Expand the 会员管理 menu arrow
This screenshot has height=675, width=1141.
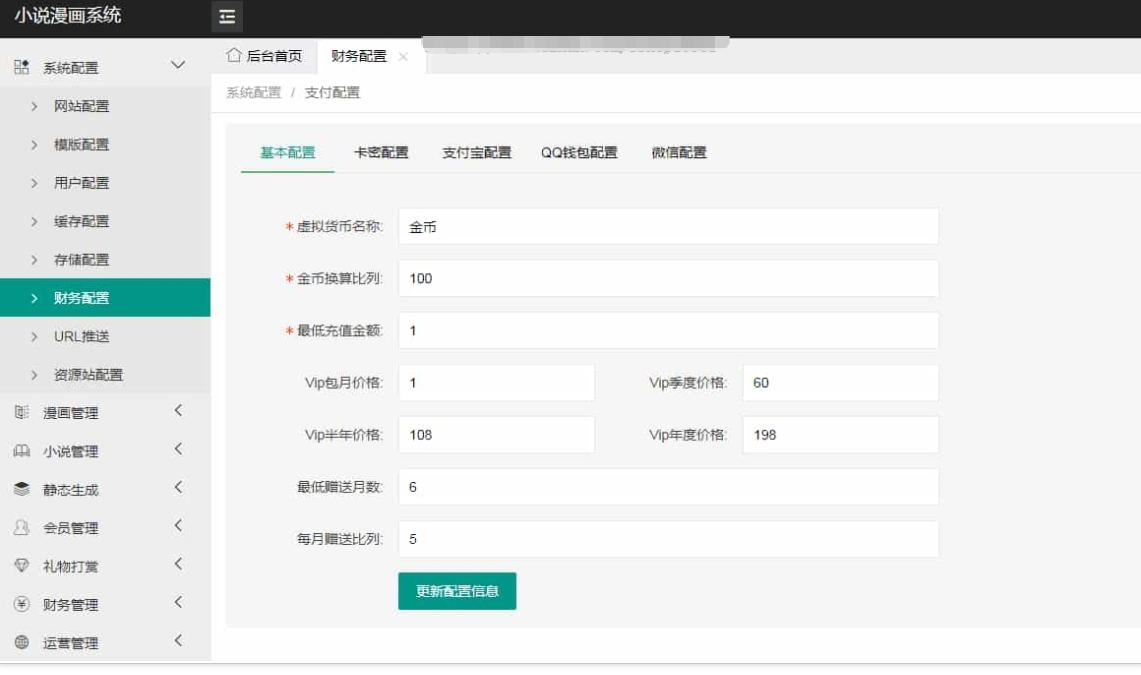(x=178, y=526)
